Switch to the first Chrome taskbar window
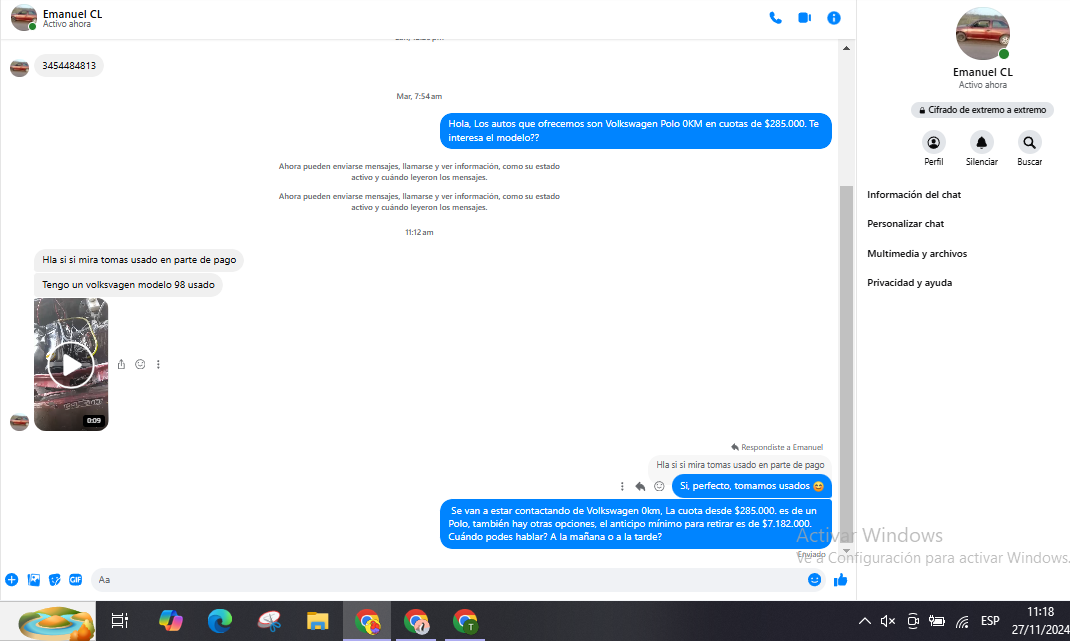 pyautogui.click(x=367, y=621)
